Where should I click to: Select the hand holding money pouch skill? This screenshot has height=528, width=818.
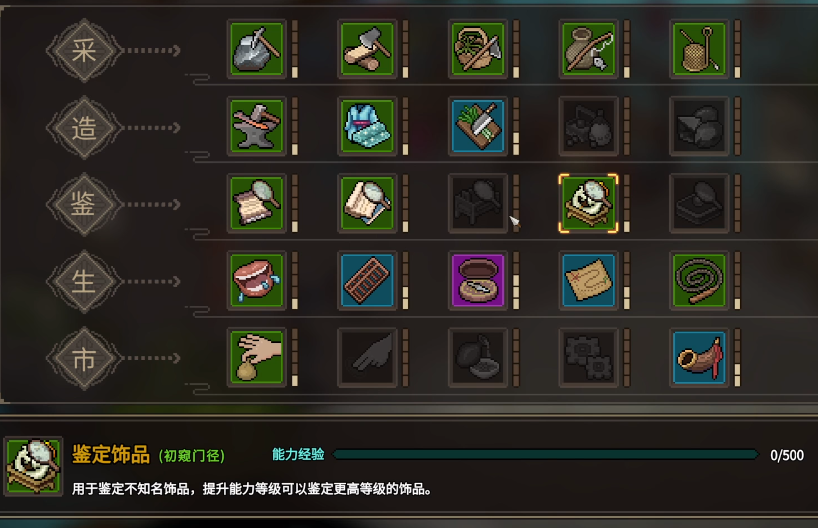coord(257,358)
